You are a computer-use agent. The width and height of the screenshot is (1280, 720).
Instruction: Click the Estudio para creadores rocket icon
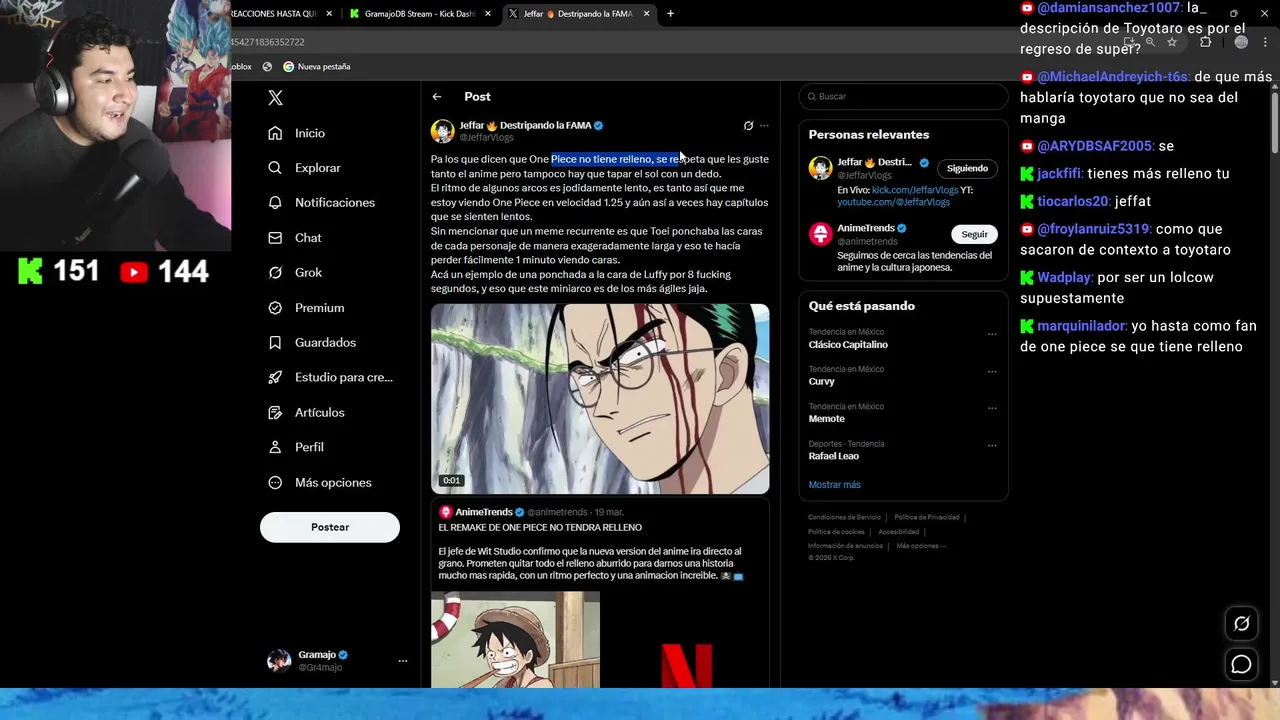(275, 378)
